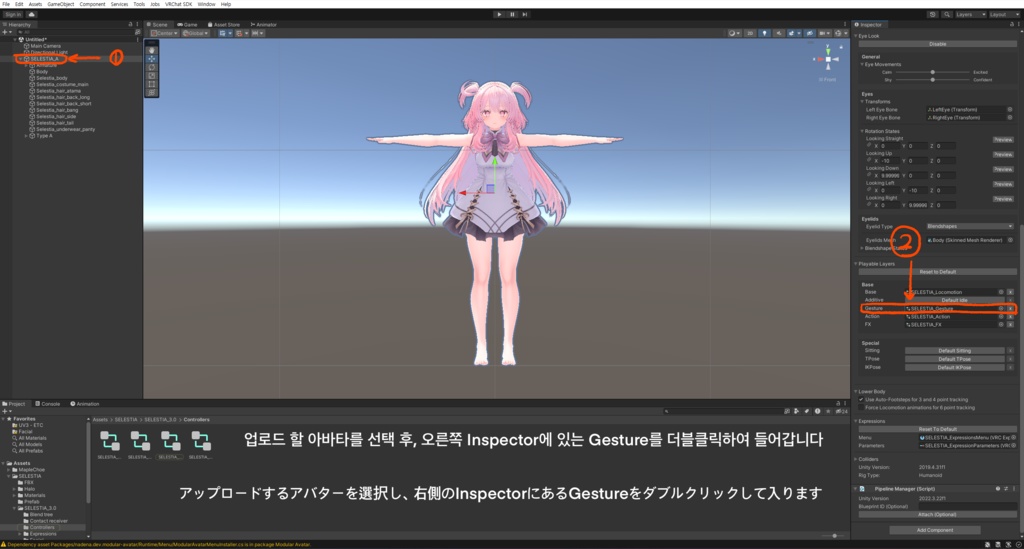Viewport: 1024px width, 549px height.
Task: Click Project panel create plus icon
Action: pos(5,411)
